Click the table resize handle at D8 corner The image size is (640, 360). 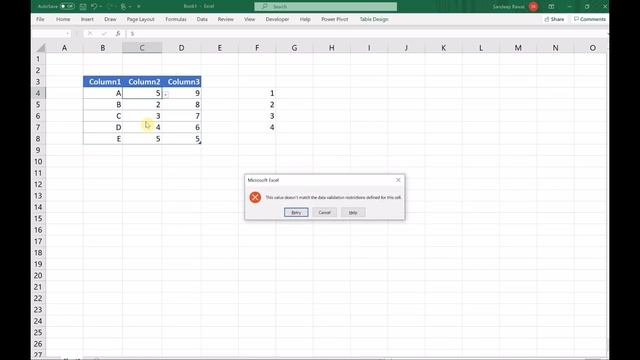pos(200,142)
